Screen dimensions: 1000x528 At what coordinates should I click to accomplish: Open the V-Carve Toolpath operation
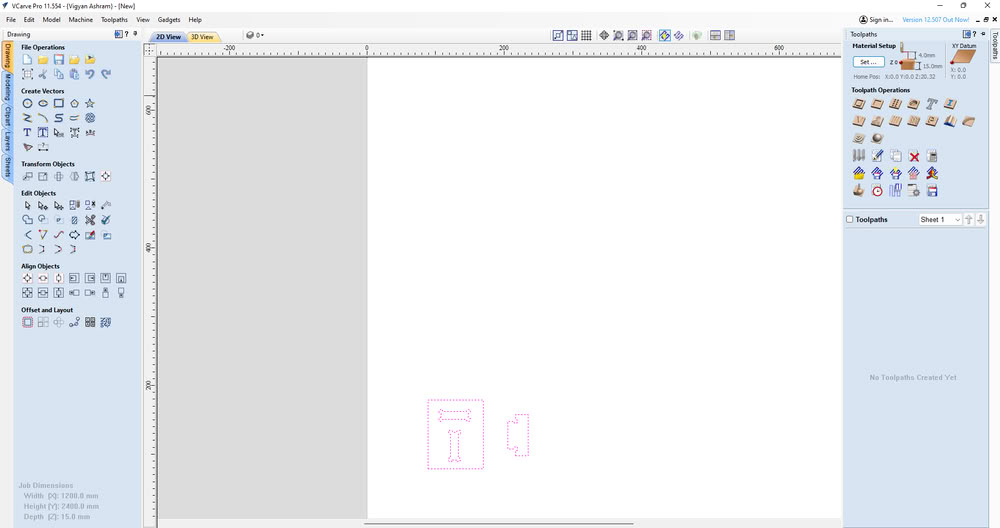point(859,121)
